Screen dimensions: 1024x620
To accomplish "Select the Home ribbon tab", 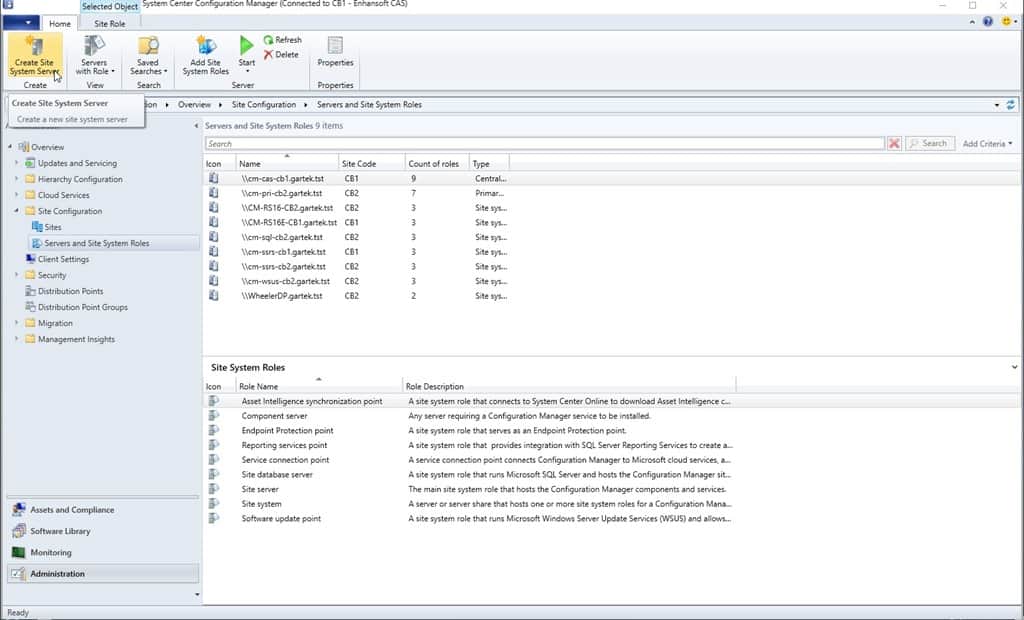I will (x=59, y=22).
